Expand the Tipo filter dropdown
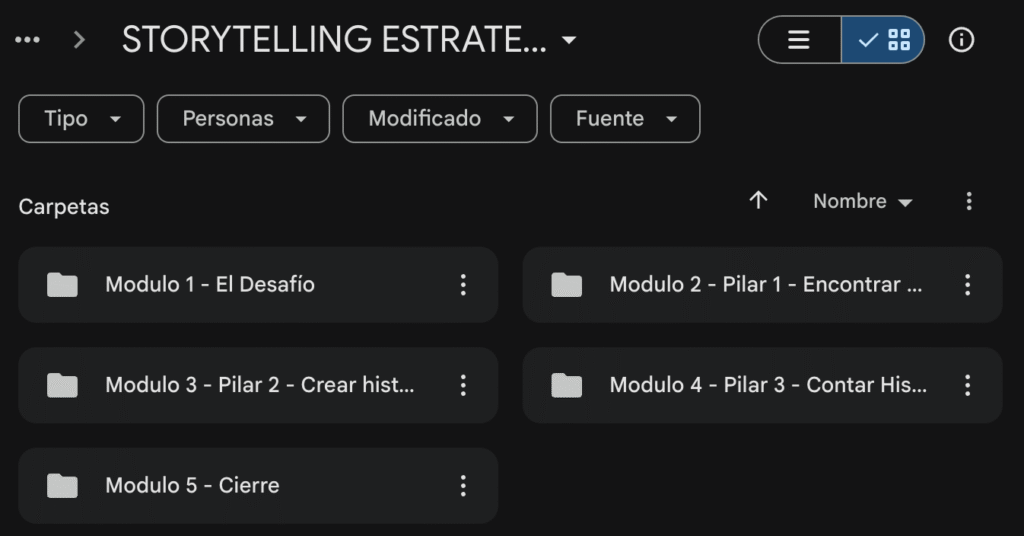 (x=81, y=119)
